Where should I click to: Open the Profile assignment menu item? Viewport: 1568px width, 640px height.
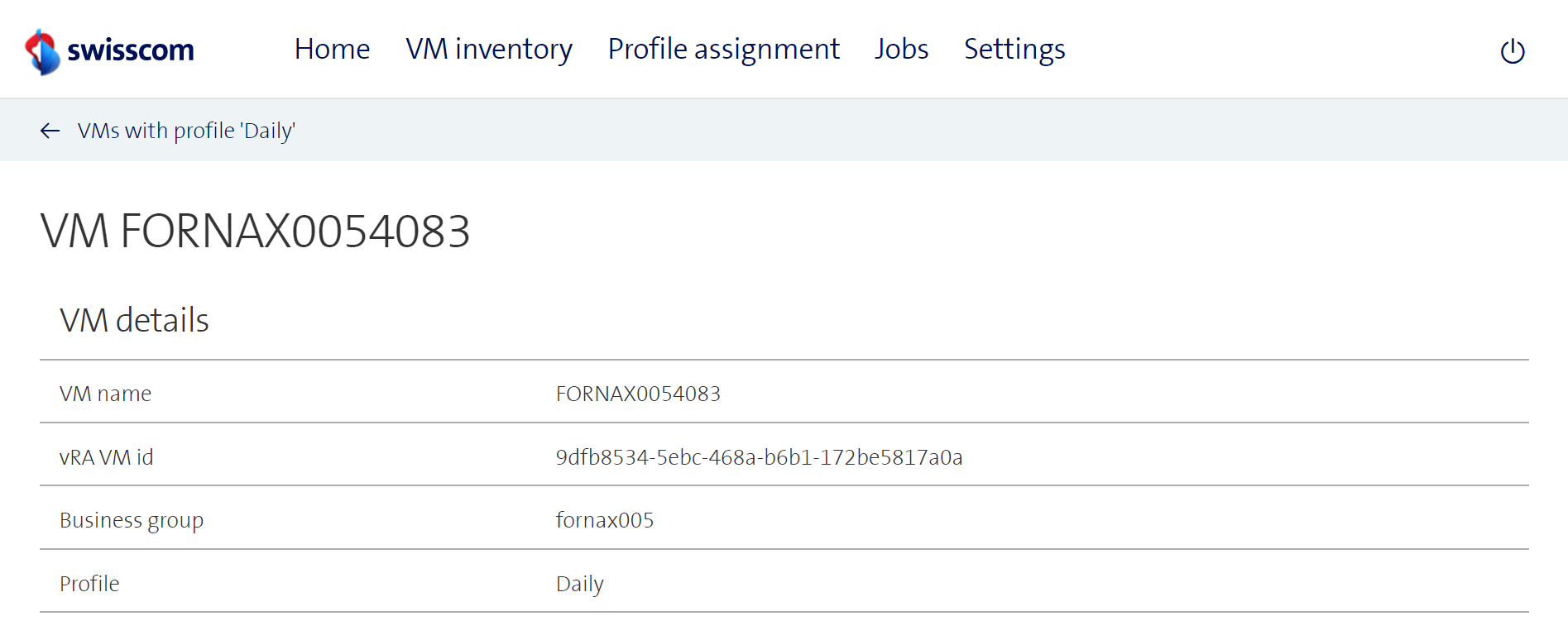click(723, 50)
